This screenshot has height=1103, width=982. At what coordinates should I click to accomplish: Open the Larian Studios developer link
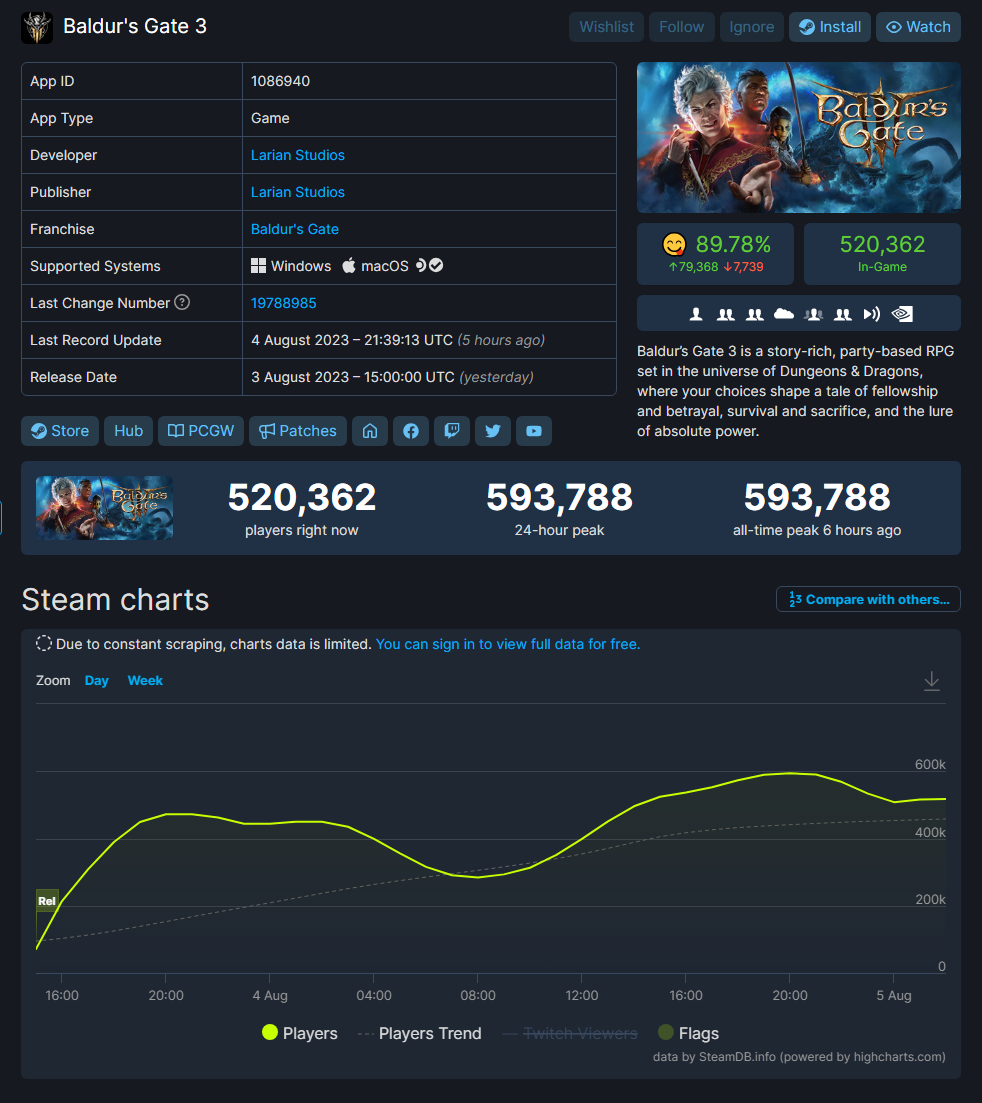(298, 155)
